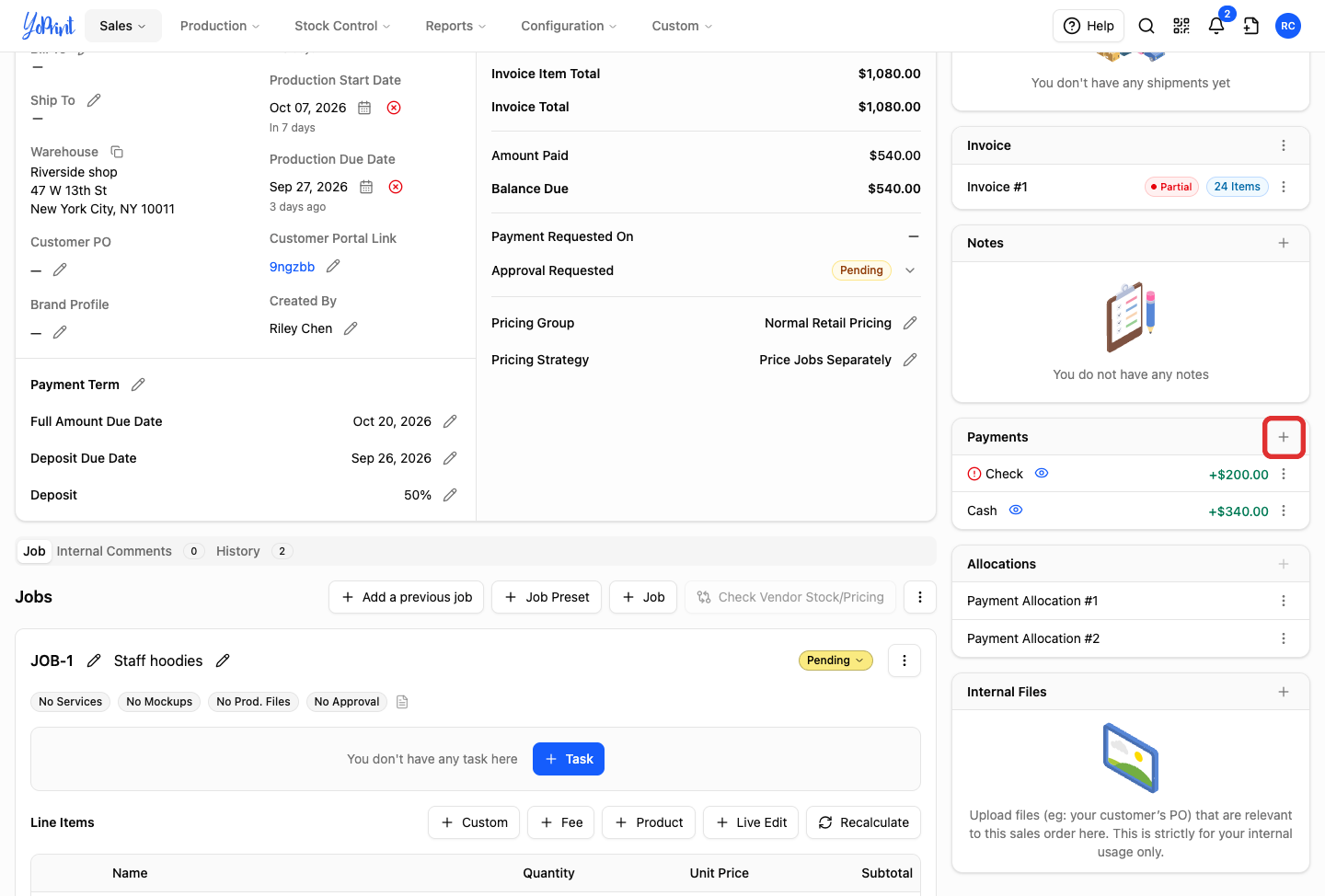Screen dimensions: 1325x896
Task: Open the notifications bell
Action: tap(1216, 26)
